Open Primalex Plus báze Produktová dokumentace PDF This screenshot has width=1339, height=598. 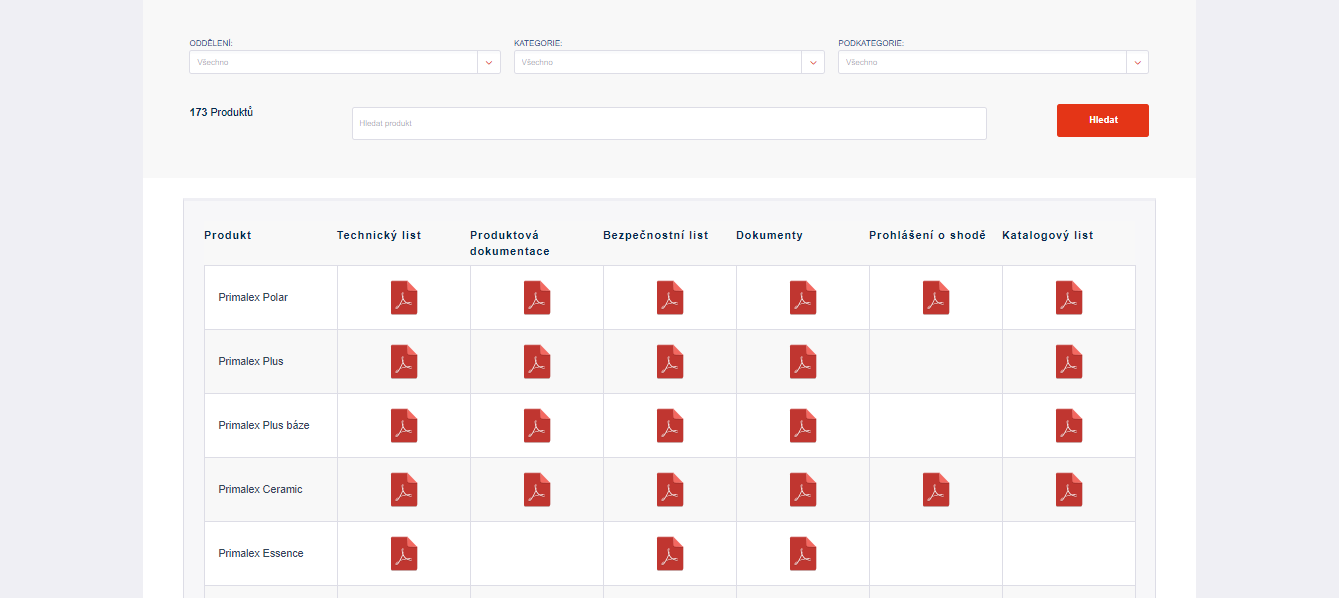537,426
